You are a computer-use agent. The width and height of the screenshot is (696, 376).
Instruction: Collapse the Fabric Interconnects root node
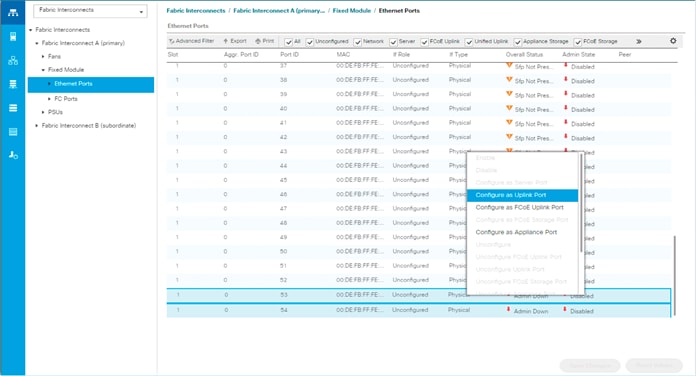[x=31, y=30]
